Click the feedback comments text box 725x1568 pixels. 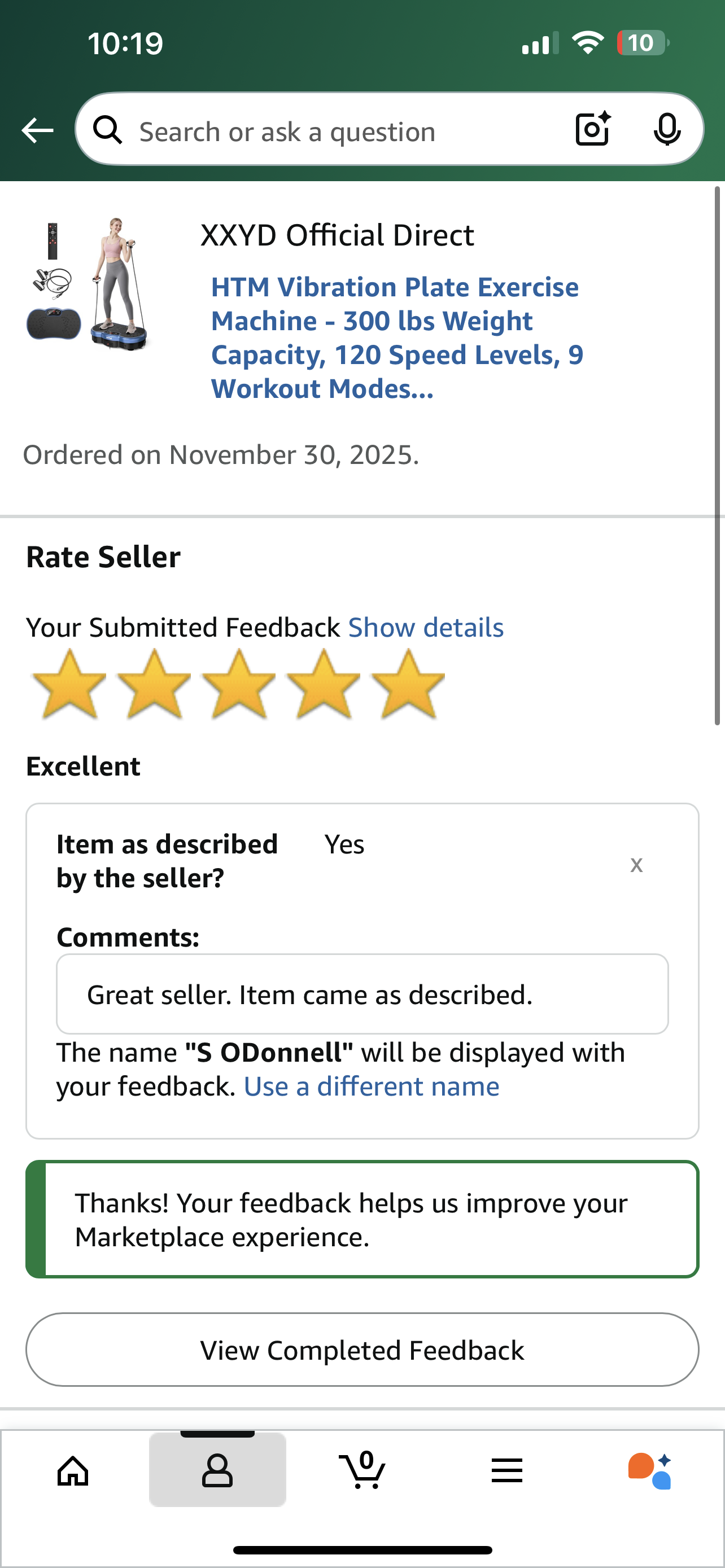(x=362, y=994)
